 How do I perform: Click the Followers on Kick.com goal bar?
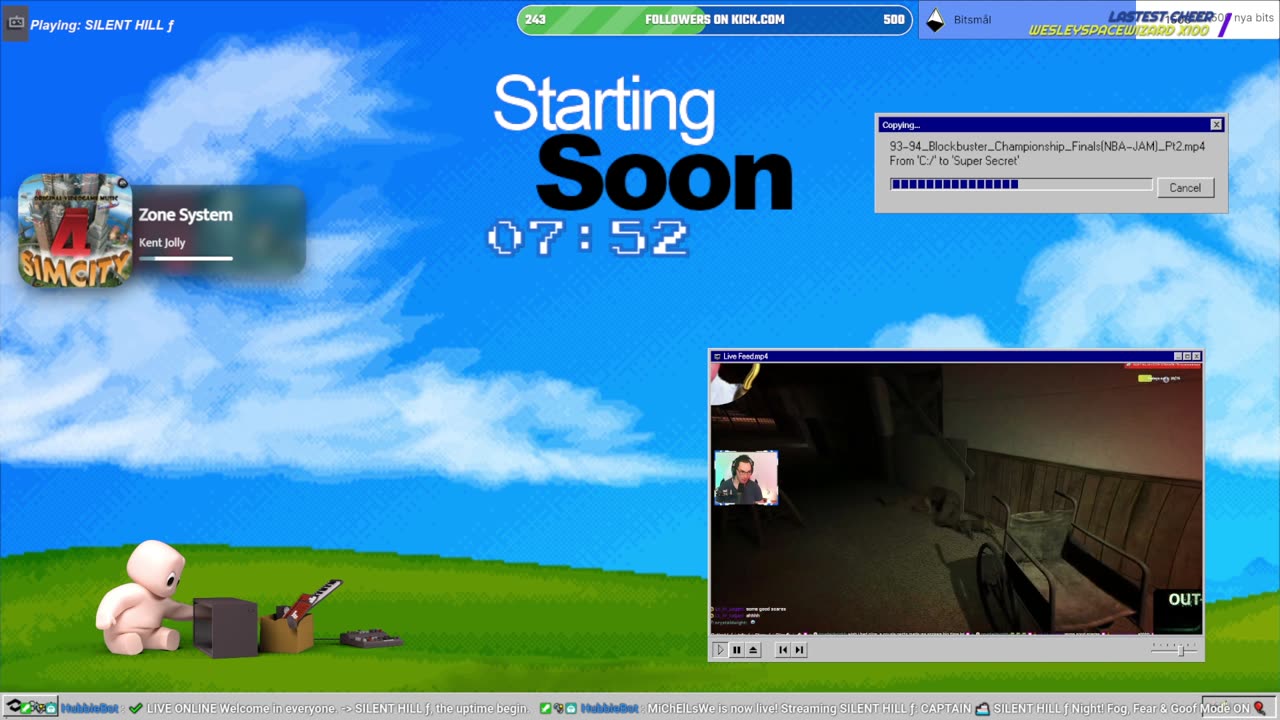tap(714, 20)
